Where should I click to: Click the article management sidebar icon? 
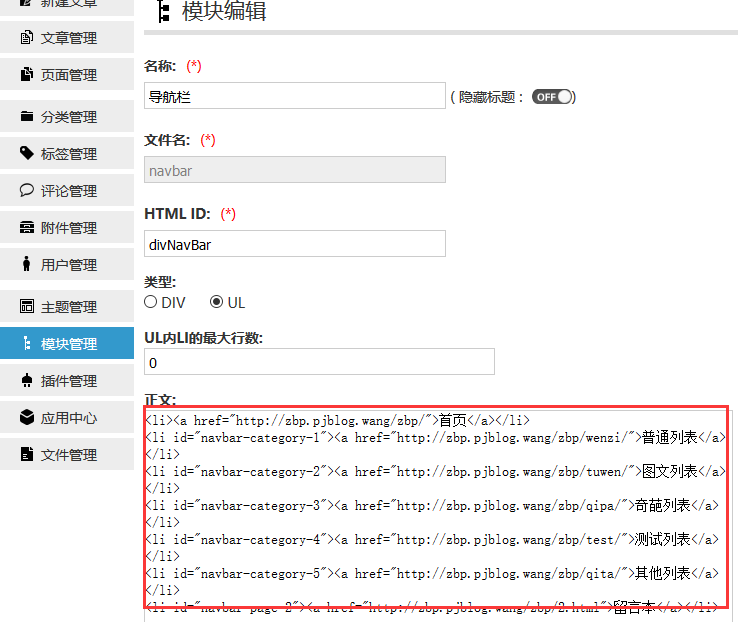tap(27, 38)
